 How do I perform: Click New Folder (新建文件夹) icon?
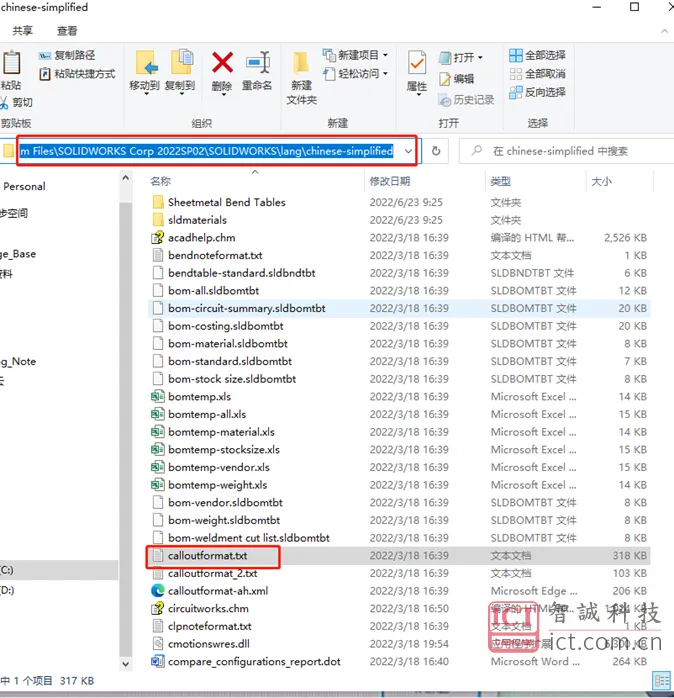click(301, 63)
